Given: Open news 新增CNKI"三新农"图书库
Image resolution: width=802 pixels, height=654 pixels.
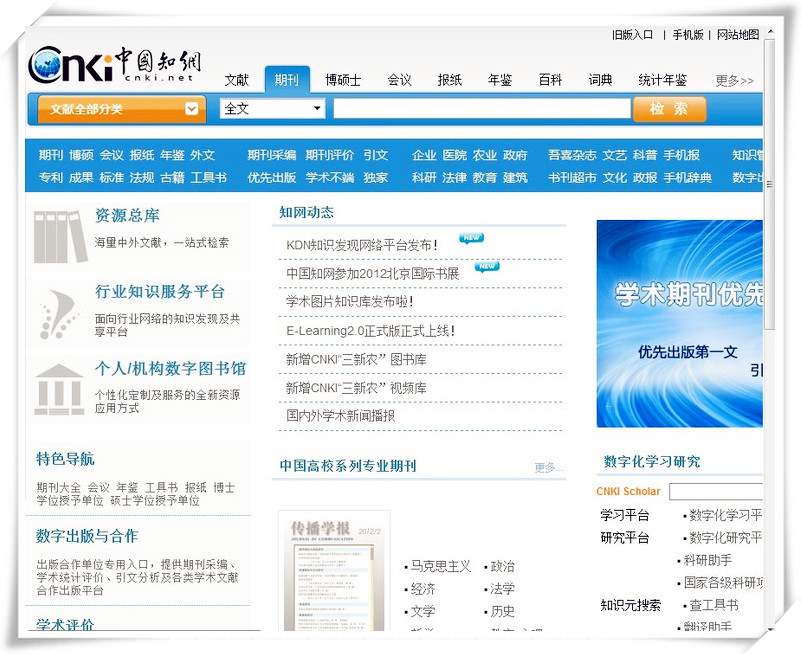Looking at the screenshot, I should pos(356,359).
